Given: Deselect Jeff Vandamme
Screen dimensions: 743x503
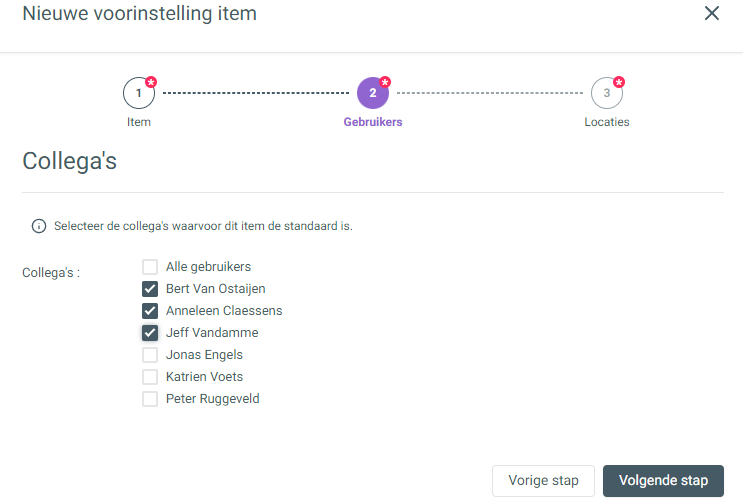Looking at the screenshot, I should click(150, 332).
